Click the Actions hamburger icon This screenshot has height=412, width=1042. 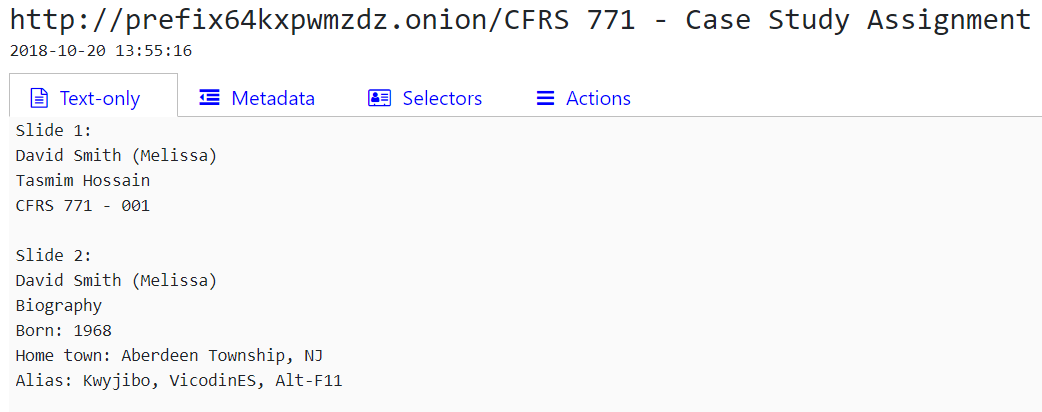coord(545,98)
